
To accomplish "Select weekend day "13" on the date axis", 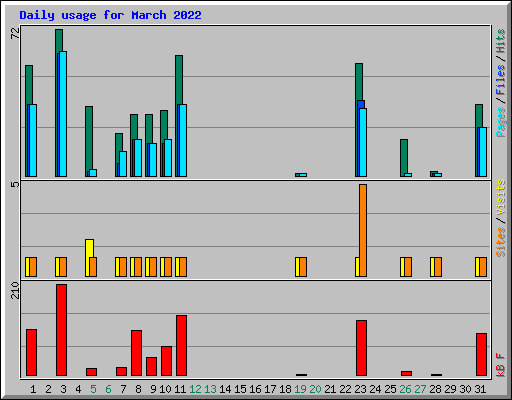I will [x=210, y=389].
